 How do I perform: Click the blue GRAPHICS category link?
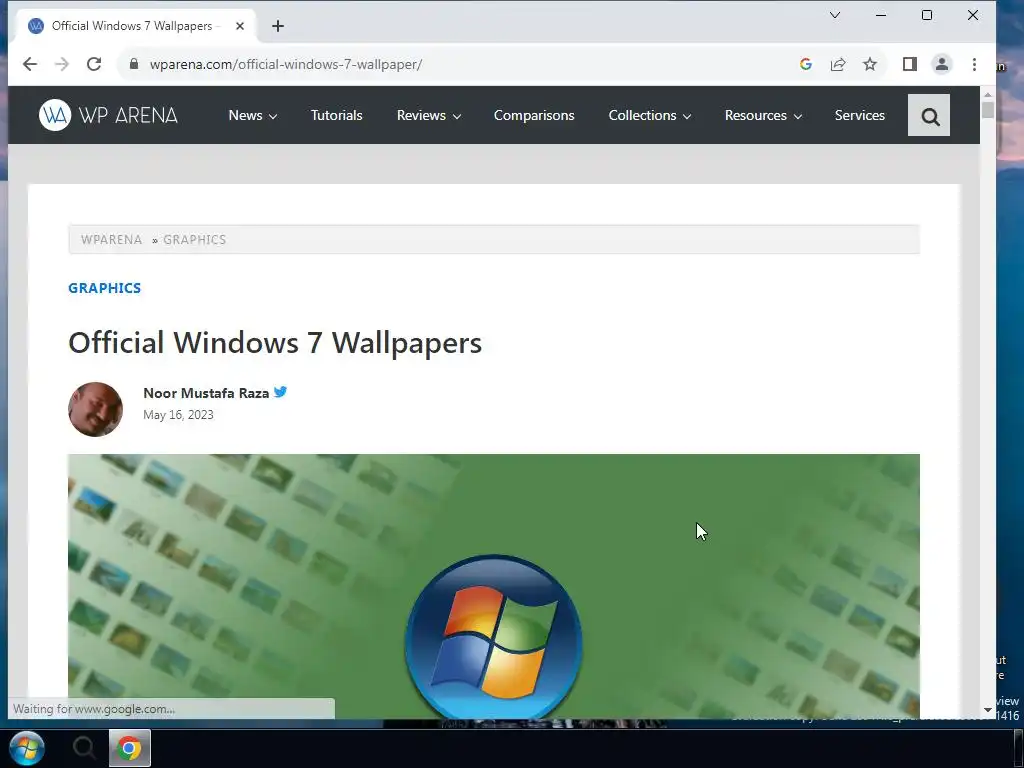(x=104, y=288)
